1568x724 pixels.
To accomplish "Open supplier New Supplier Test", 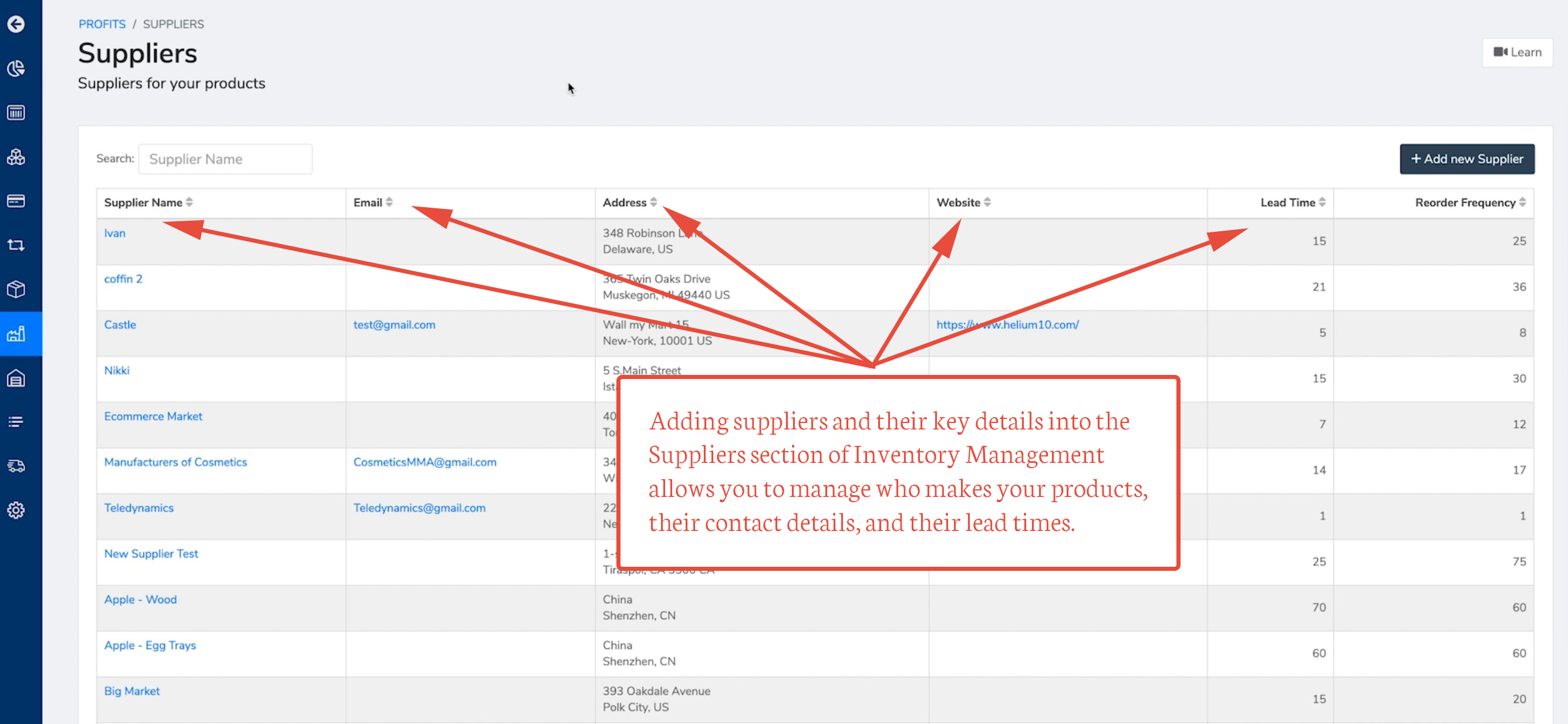I will pyautogui.click(x=151, y=554).
